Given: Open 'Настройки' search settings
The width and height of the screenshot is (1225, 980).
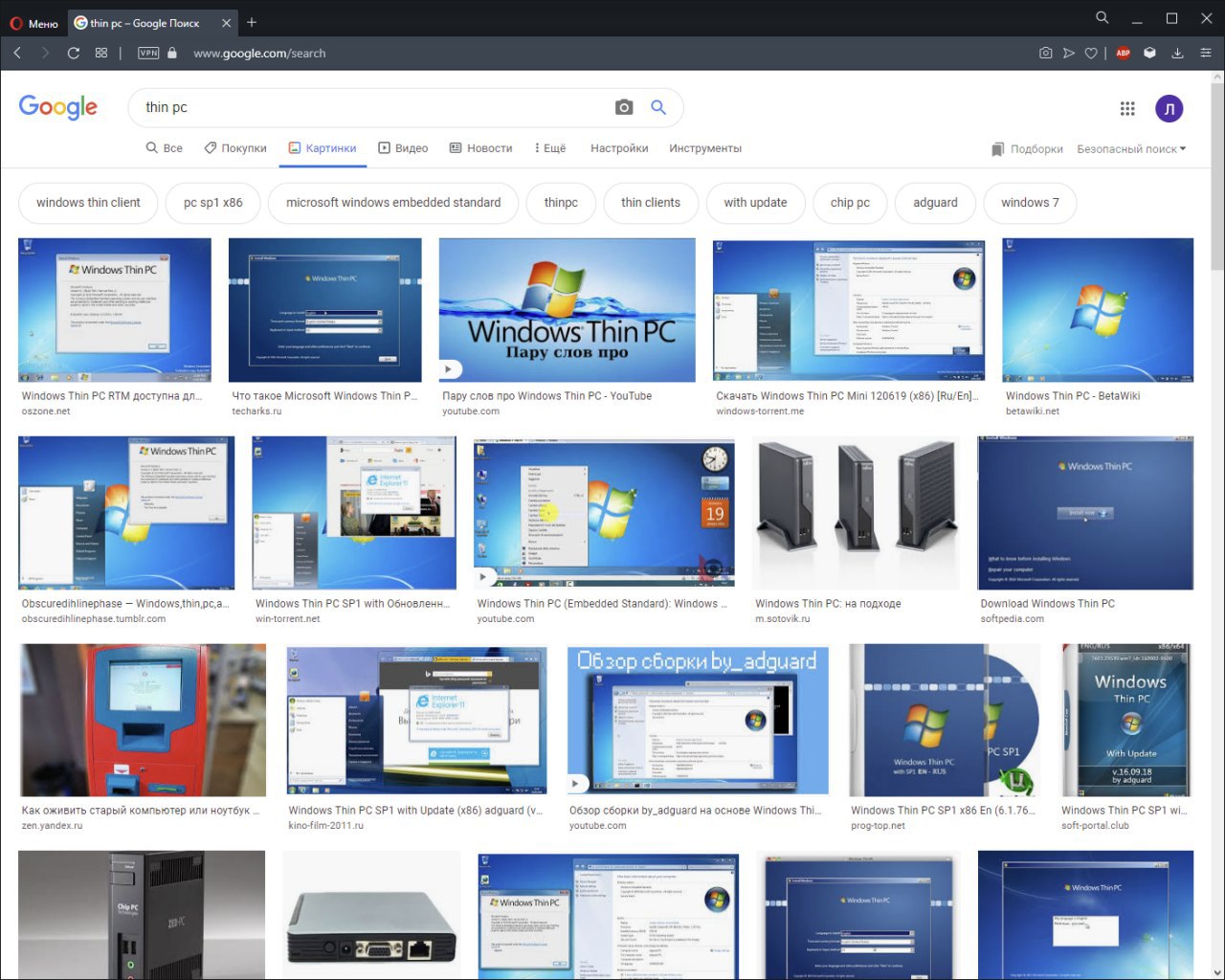Looking at the screenshot, I should pyautogui.click(x=619, y=148).
